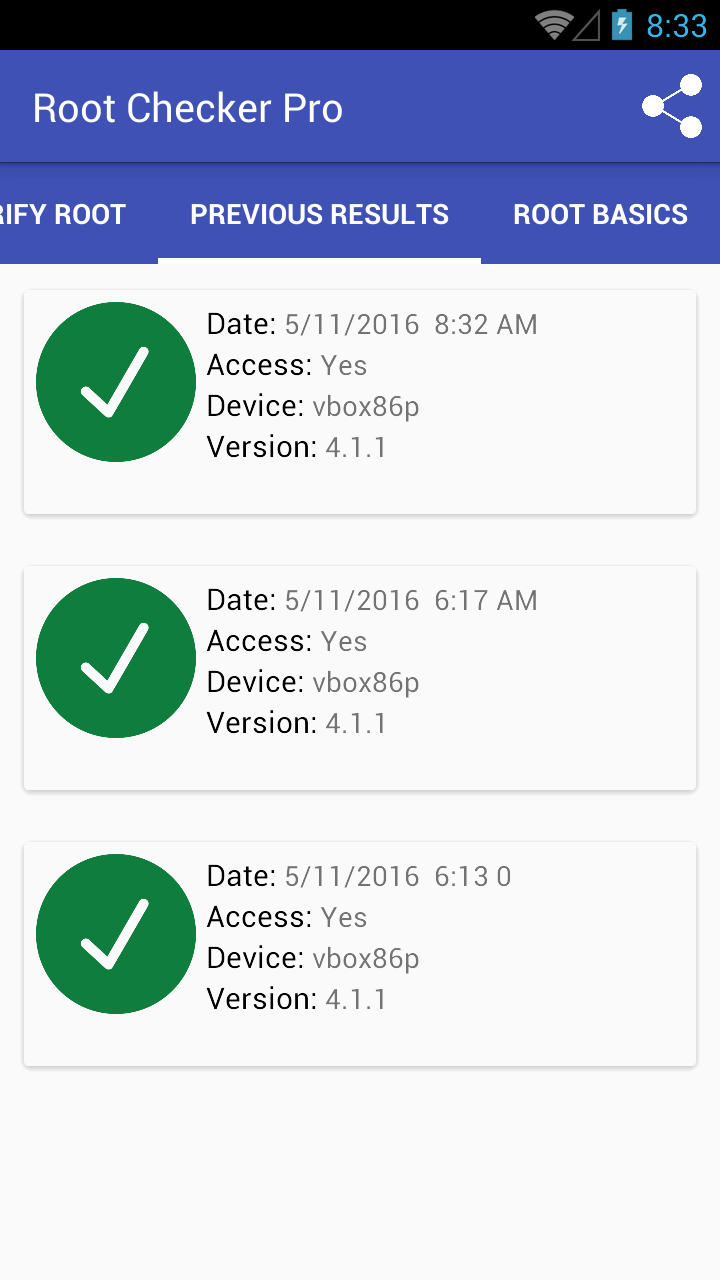This screenshot has height=1280, width=720.
Task: Tap 'Access: Yes' in the first result
Action: click(x=287, y=365)
